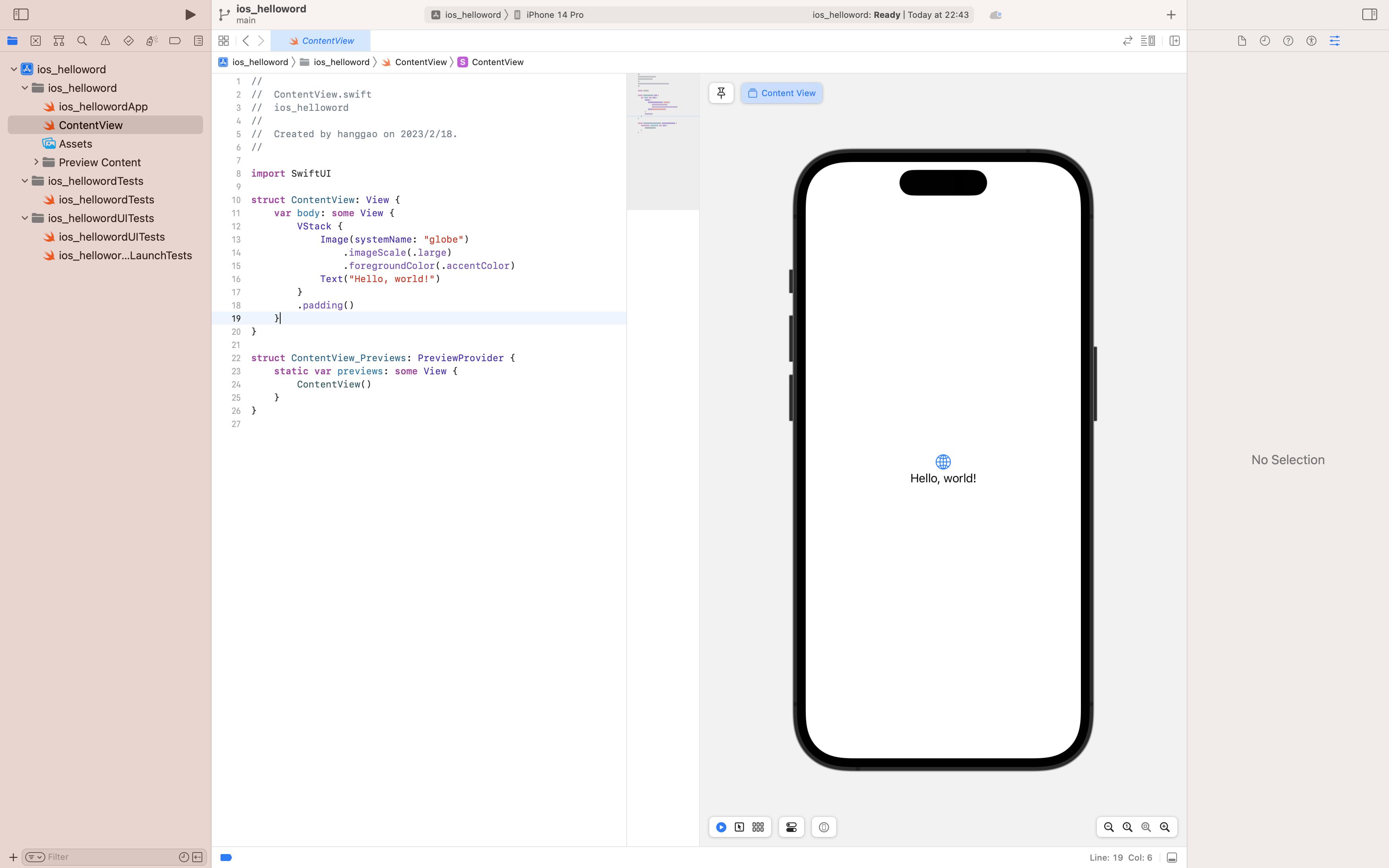Collapse the ios_hellowordUITests folder
Viewport: 1389px width, 868px height.
[x=25, y=218]
